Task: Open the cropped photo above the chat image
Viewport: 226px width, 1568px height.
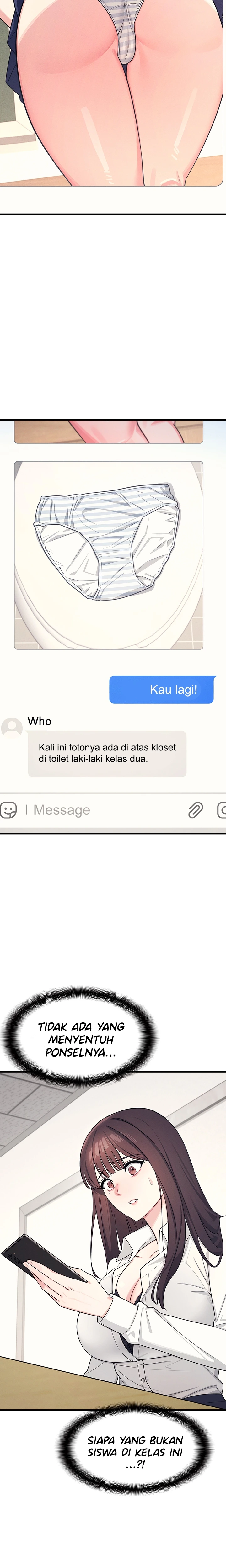Action: click(x=108, y=432)
